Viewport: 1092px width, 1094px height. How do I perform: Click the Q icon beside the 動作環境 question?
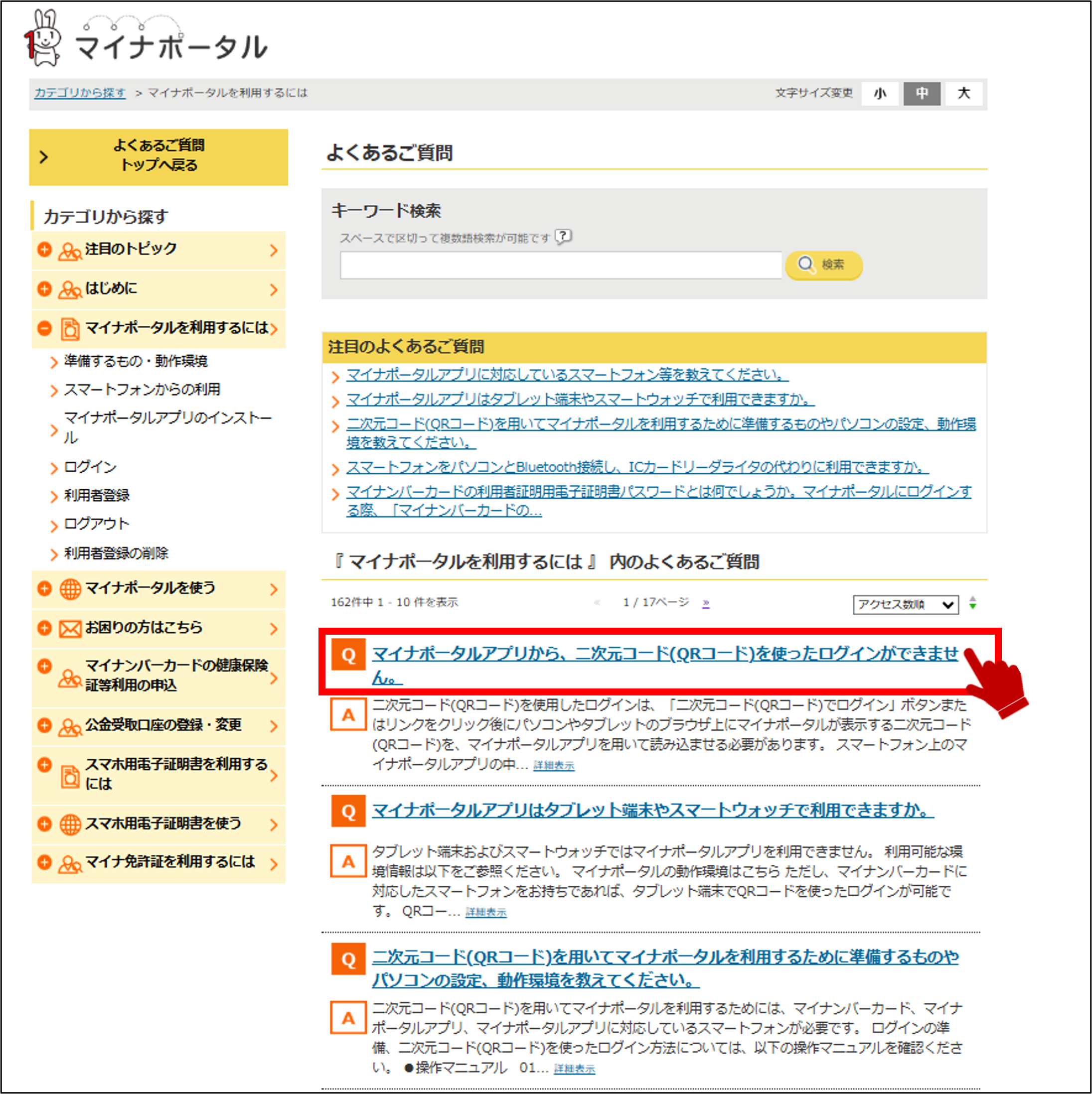coord(348,959)
